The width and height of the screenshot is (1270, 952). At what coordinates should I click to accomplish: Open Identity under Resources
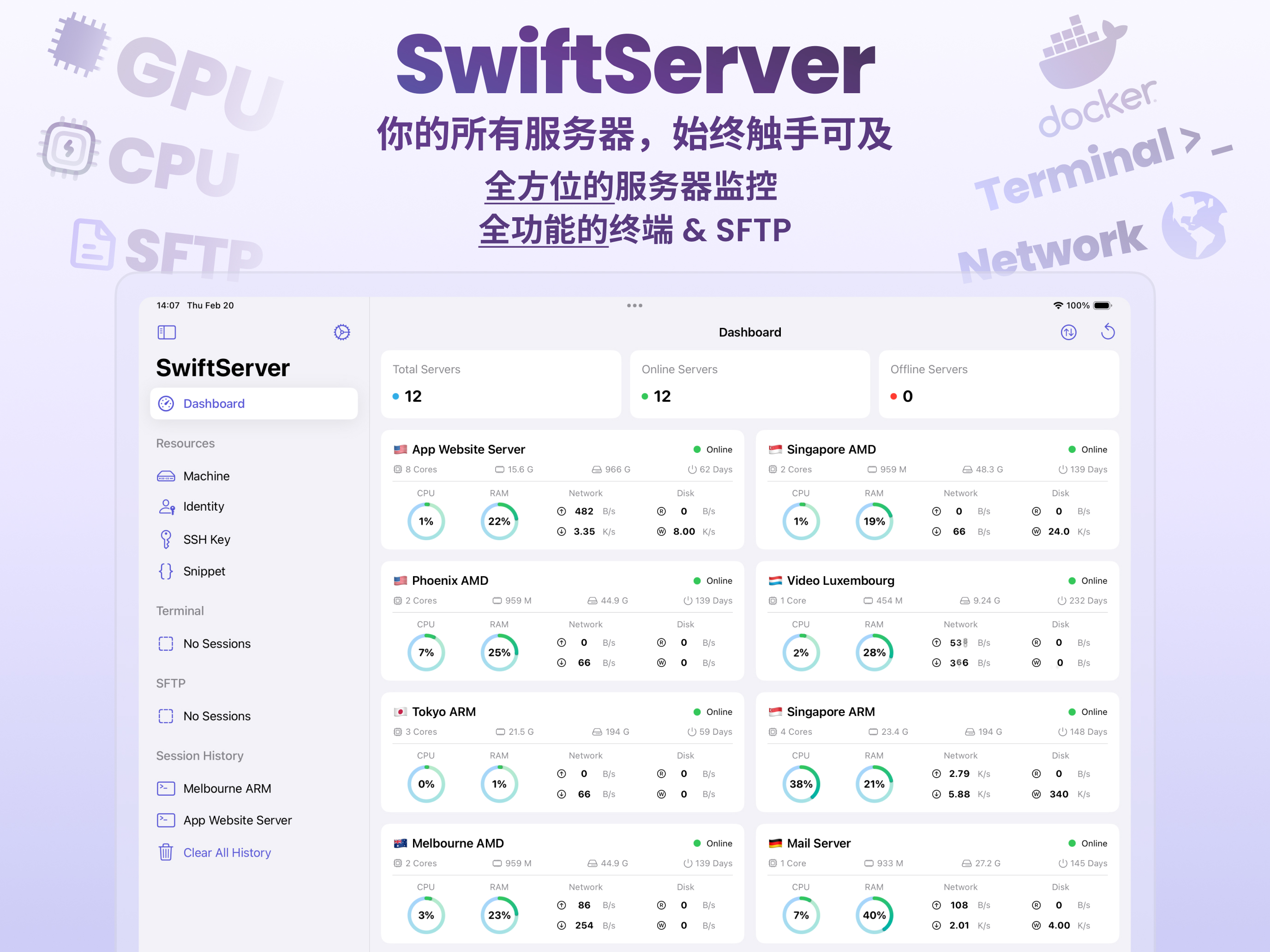pyautogui.click(x=203, y=507)
